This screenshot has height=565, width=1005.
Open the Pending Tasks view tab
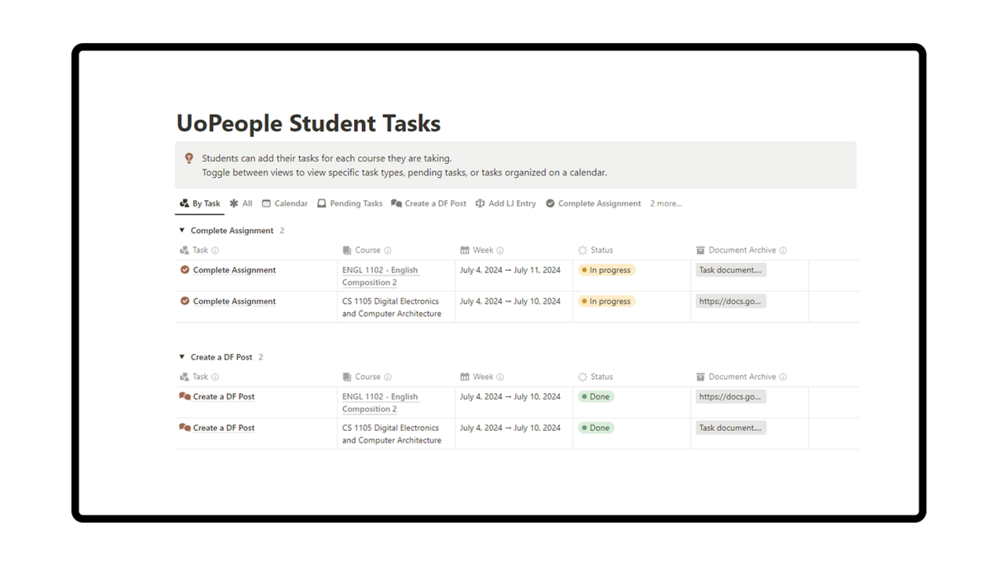(x=350, y=204)
